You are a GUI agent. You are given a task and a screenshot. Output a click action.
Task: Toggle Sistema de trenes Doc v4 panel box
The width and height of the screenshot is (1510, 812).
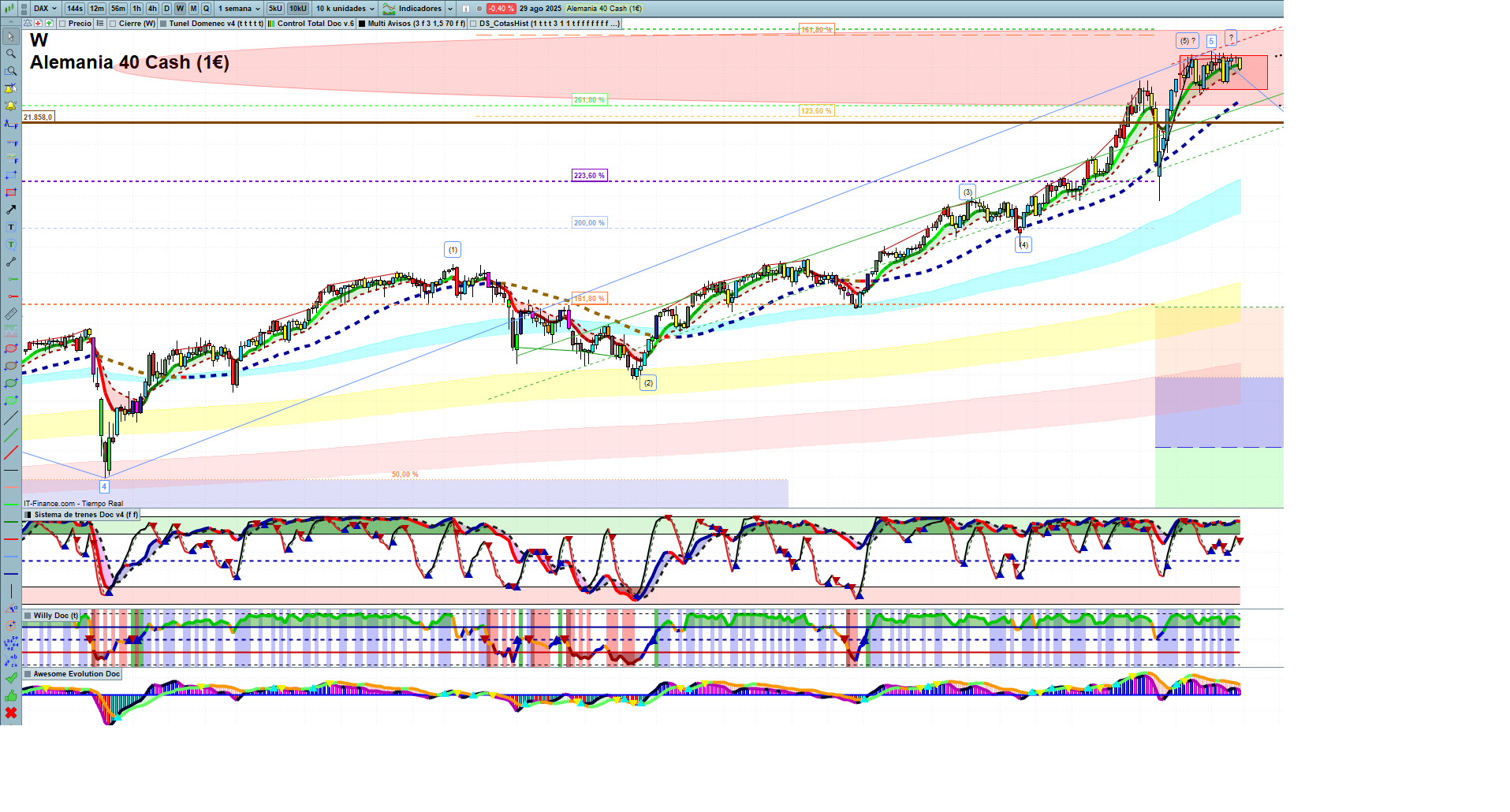(x=28, y=515)
